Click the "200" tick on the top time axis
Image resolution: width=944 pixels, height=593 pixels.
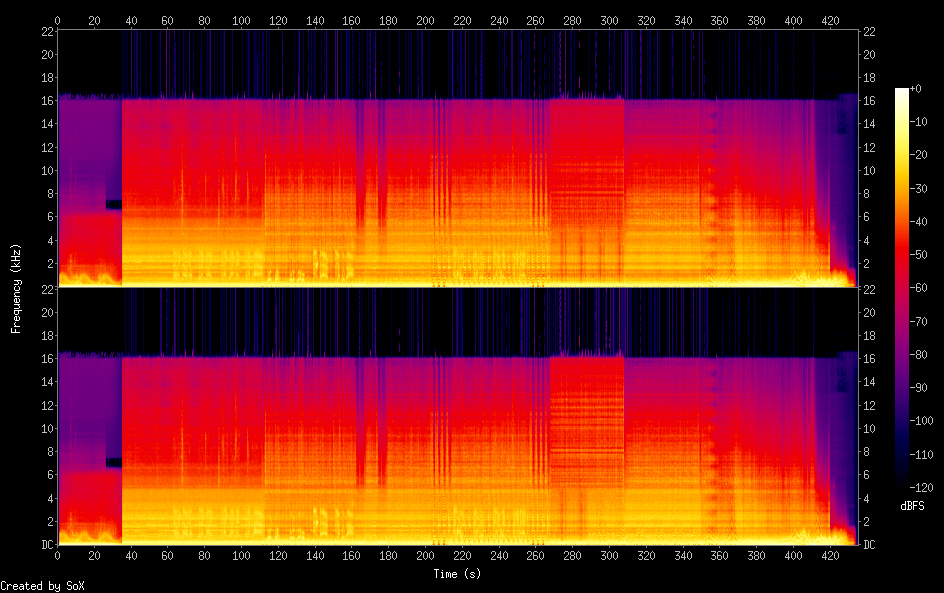click(425, 20)
